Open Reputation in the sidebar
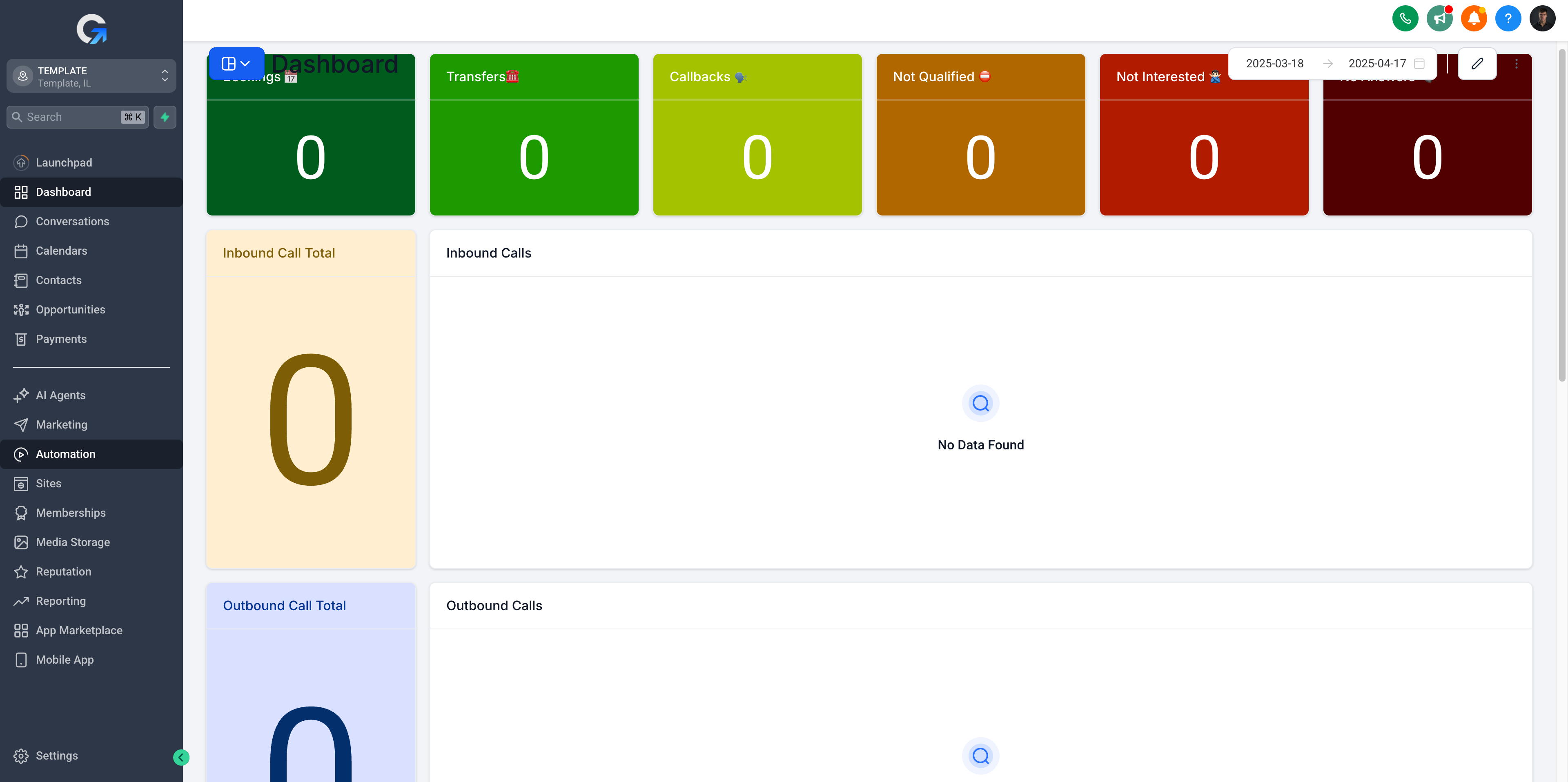 tap(91, 571)
